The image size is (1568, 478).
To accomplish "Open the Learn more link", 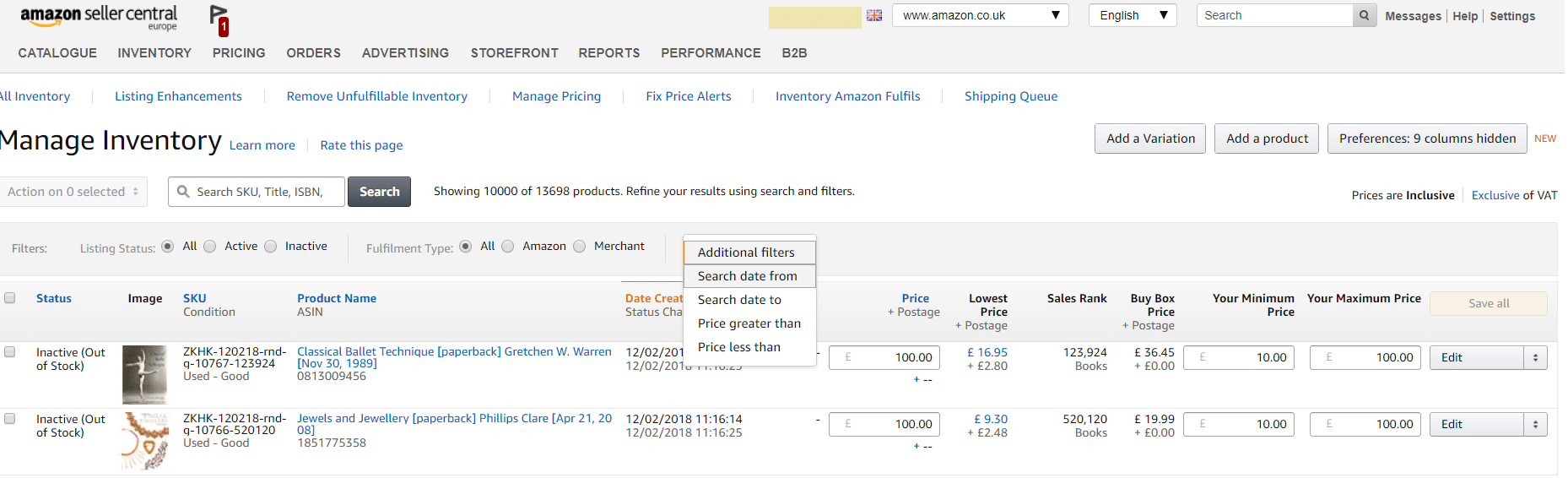I will 262,145.
